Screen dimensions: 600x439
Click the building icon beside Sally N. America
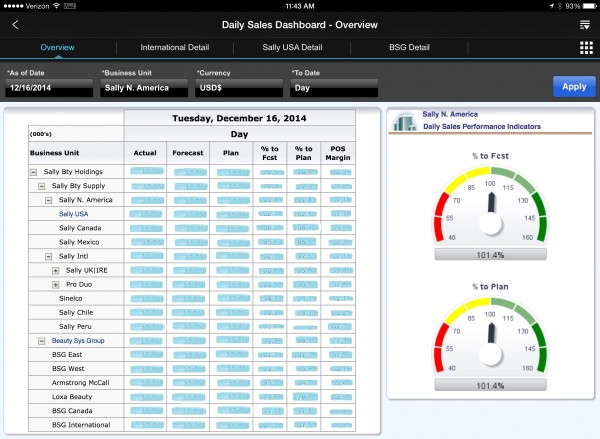click(405, 122)
